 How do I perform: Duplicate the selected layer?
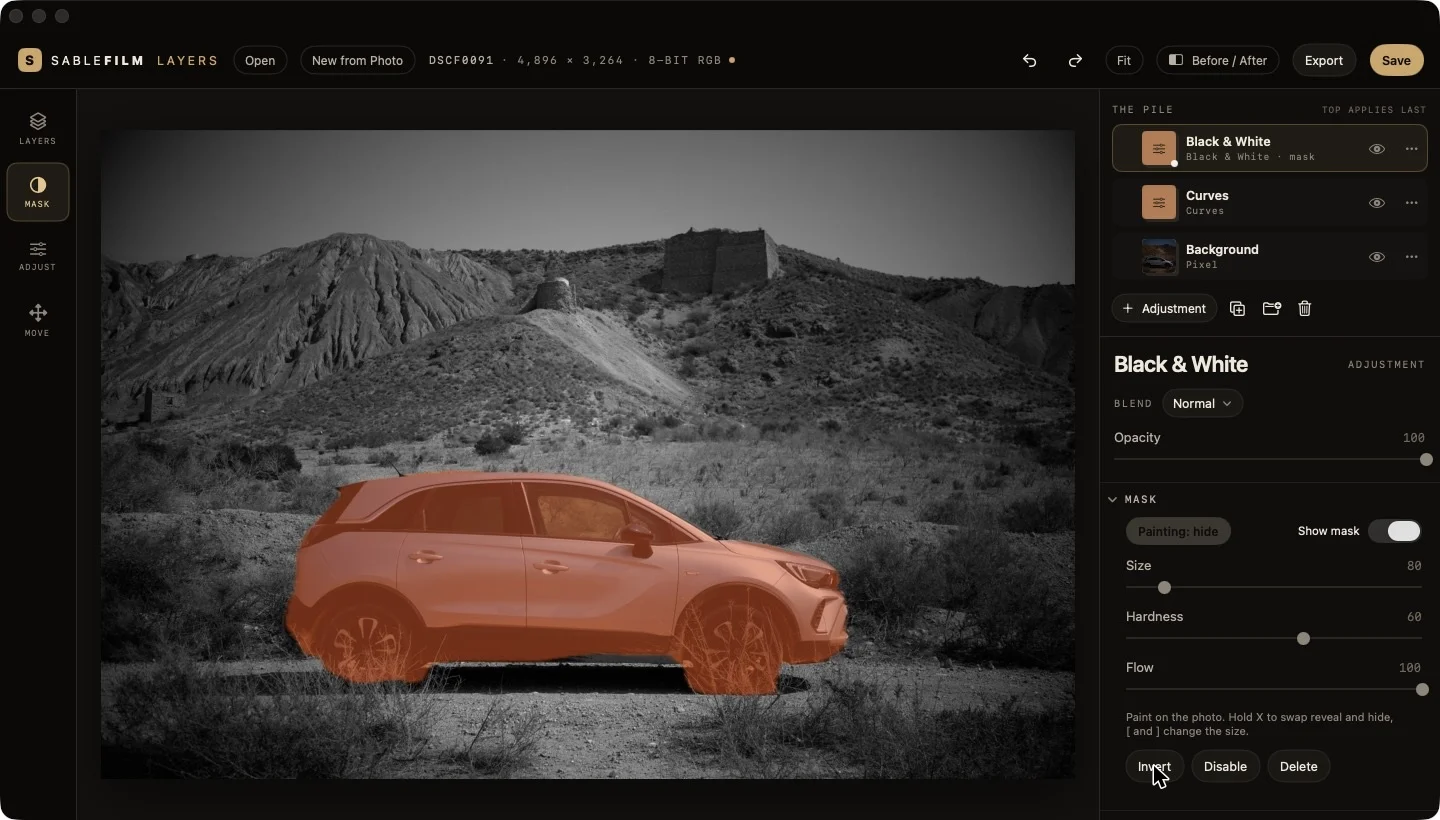tap(1237, 309)
